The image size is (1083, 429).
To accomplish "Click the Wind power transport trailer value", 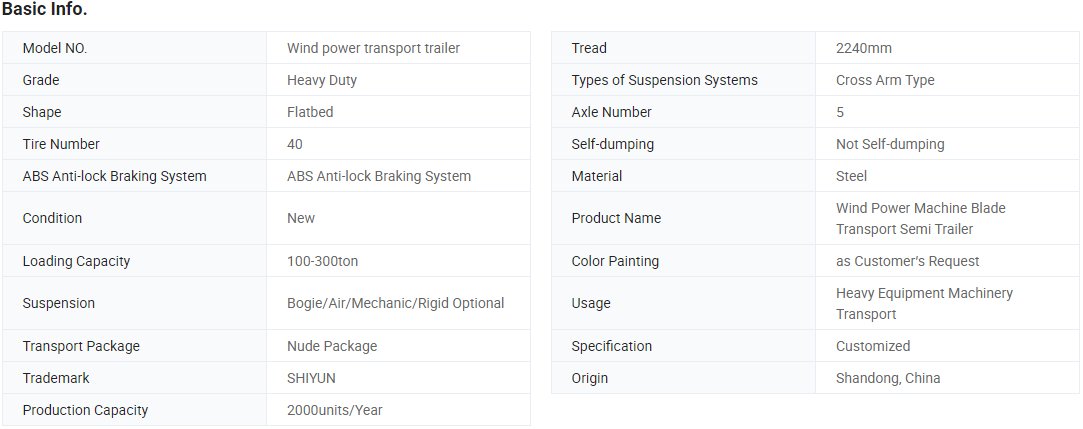I will 373,48.
